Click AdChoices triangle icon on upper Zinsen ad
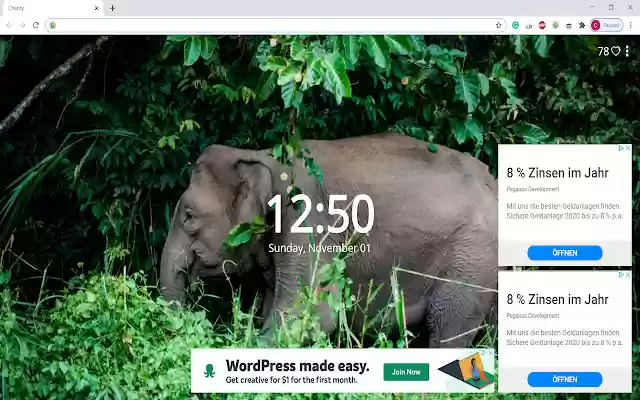This screenshot has height=400, width=640. click(621, 148)
